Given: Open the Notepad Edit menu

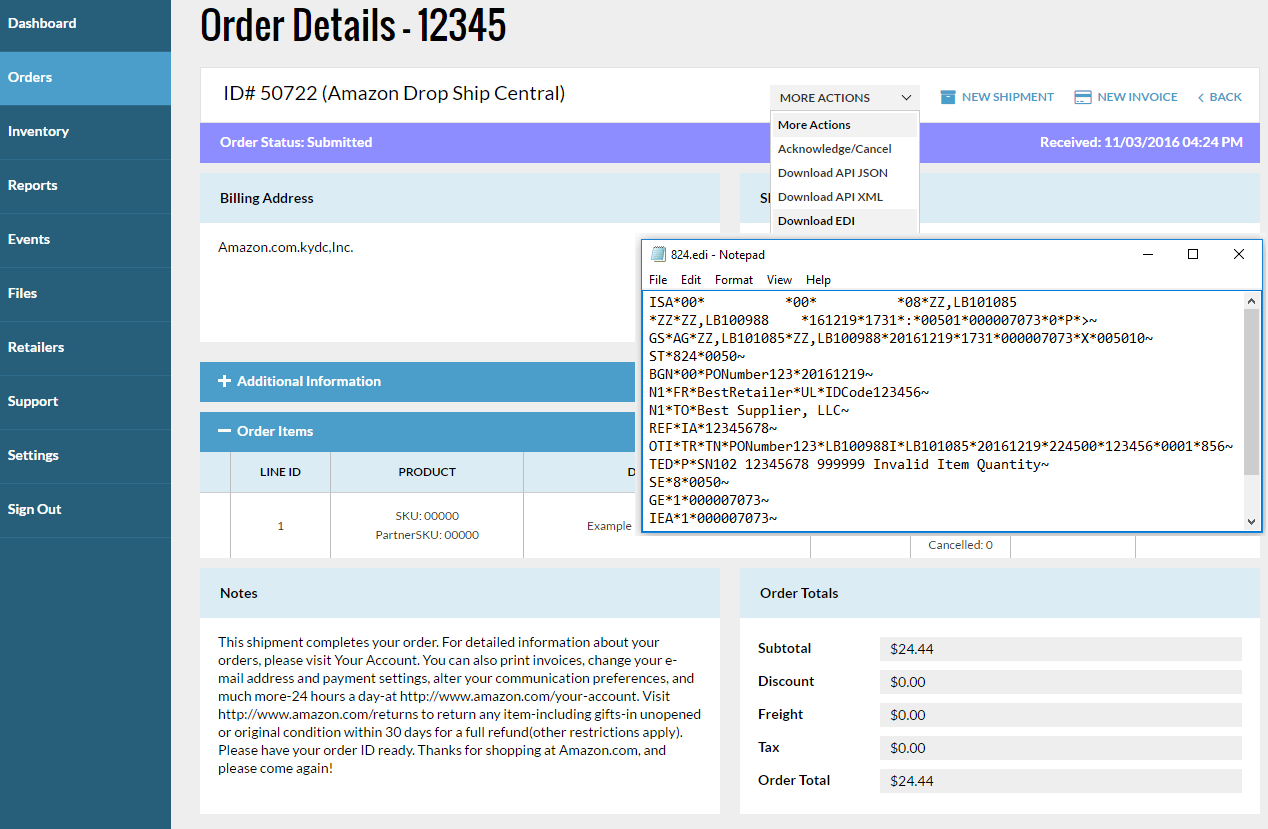Looking at the screenshot, I should click(x=691, y=280).
